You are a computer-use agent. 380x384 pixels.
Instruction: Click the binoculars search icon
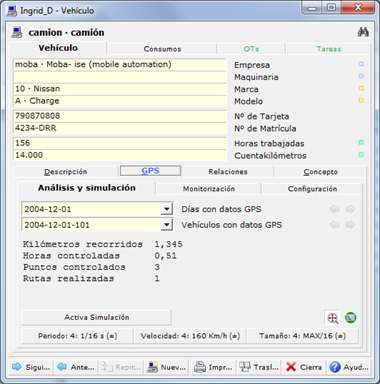[363, 32]
